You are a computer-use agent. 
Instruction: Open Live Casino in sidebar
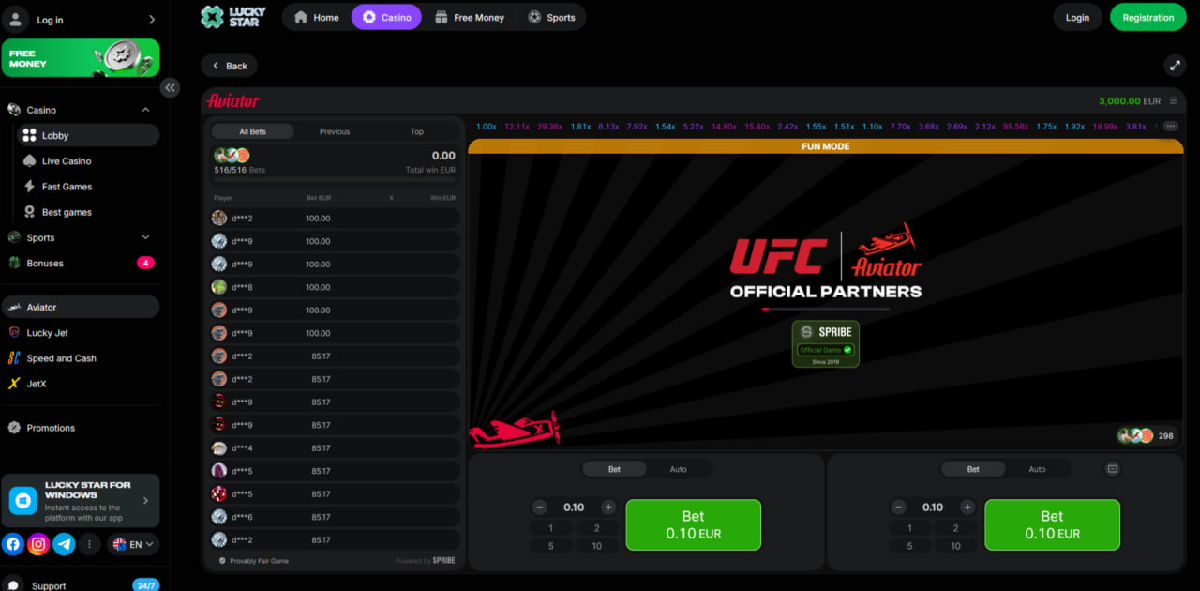pos(66,161)
